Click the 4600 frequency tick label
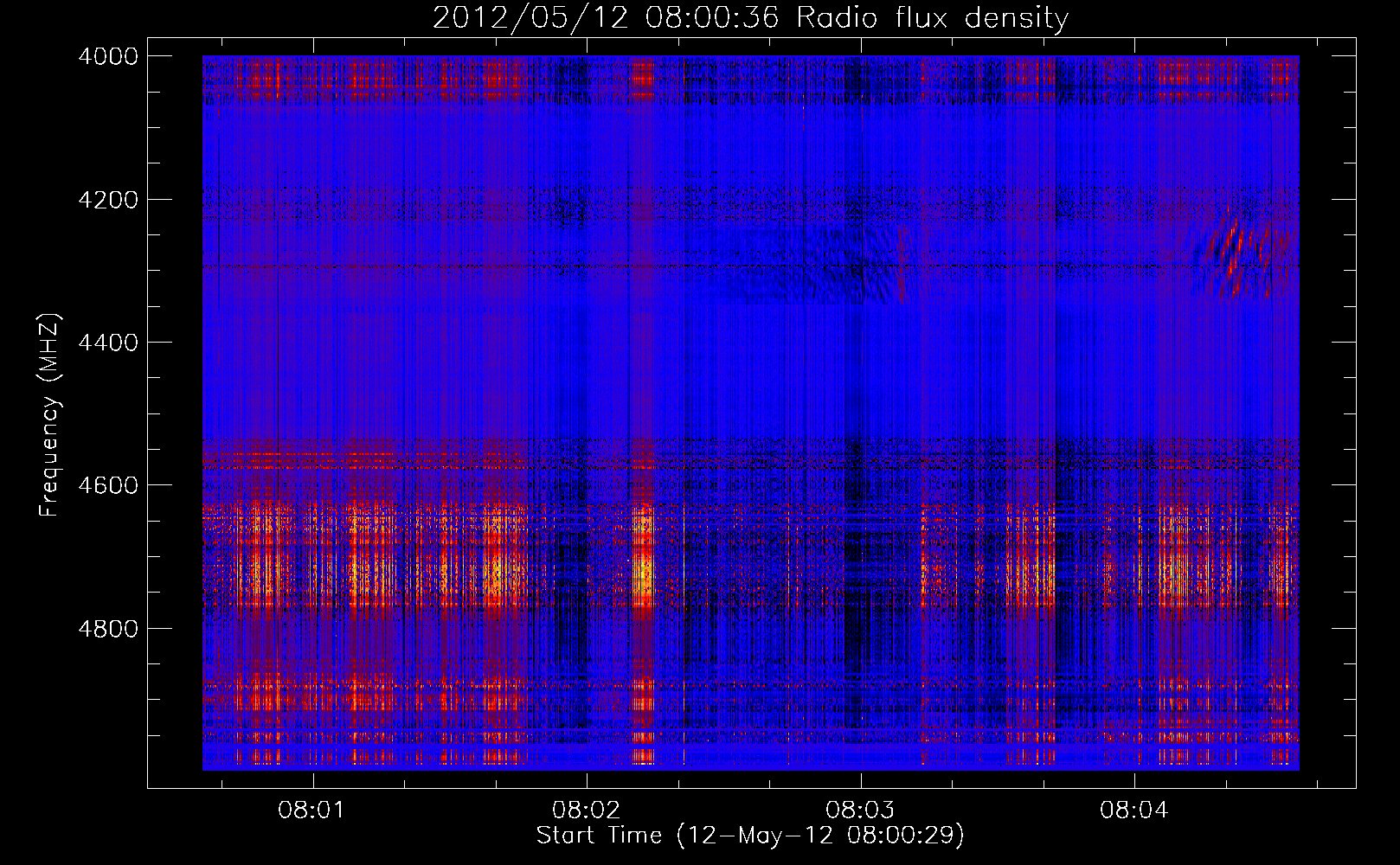Image resolution: width=1400 pixels, height=865 pixels. pos(108,485)
